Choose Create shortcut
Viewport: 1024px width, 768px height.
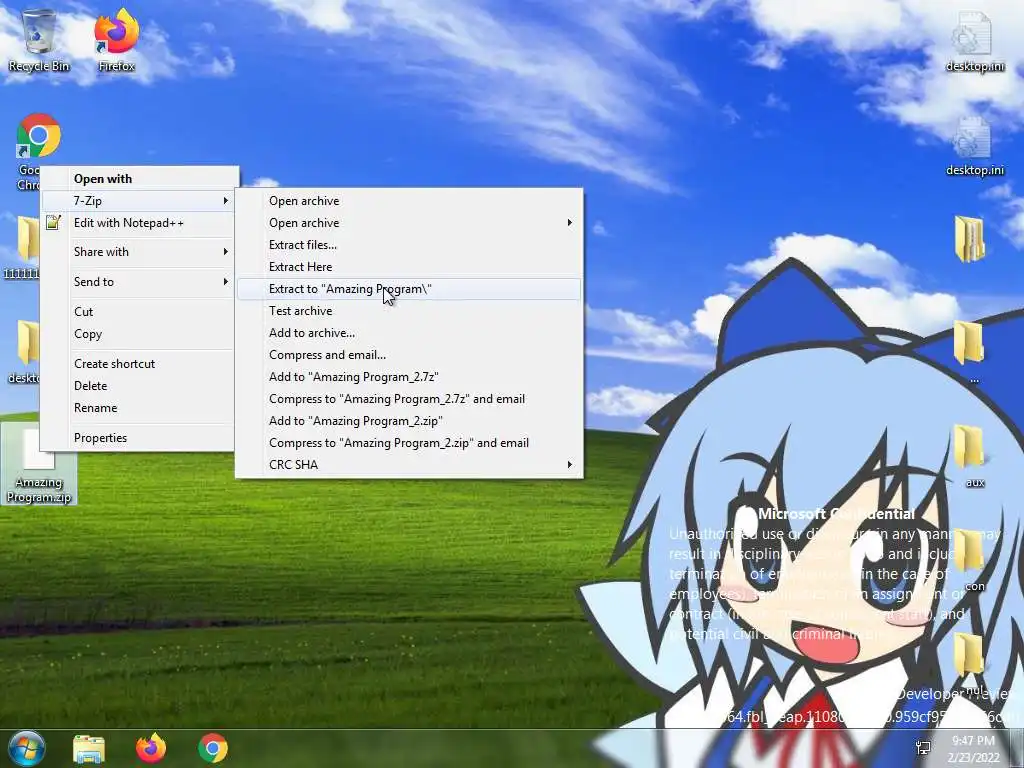click(x=138, y=364)
